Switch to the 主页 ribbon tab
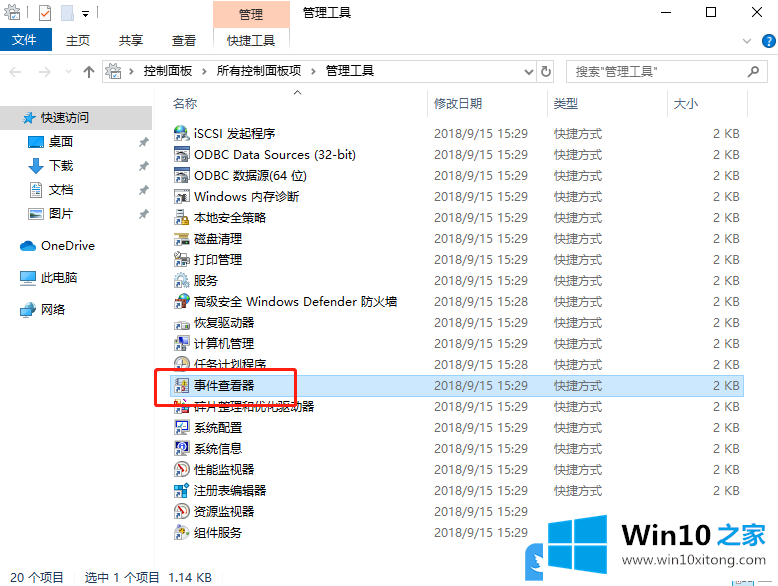778x586 pixels. [78, 40]
